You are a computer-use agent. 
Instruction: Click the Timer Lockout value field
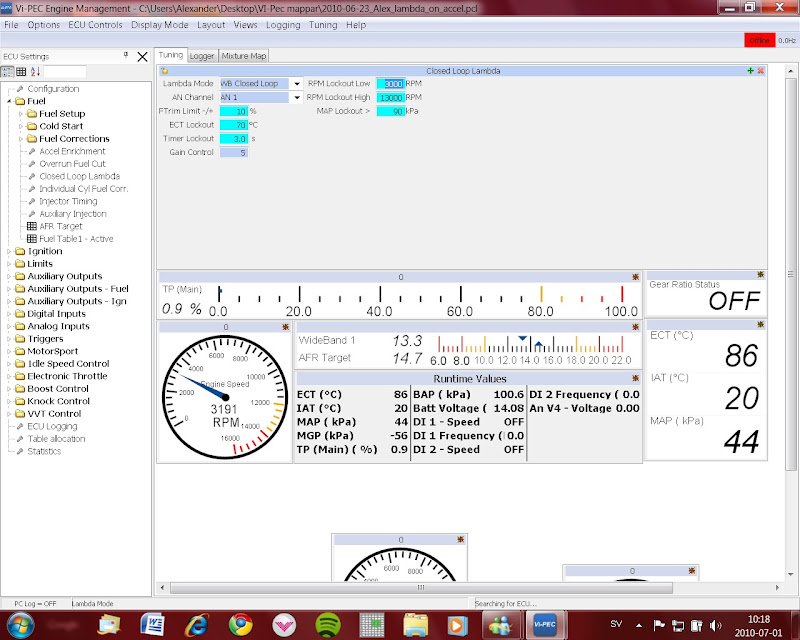(234, 139)
